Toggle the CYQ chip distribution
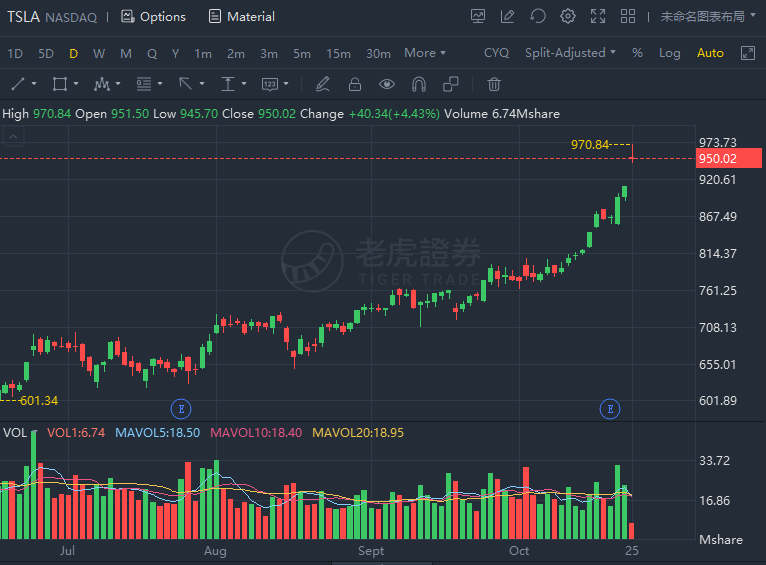766x565 pixels. 496,53
